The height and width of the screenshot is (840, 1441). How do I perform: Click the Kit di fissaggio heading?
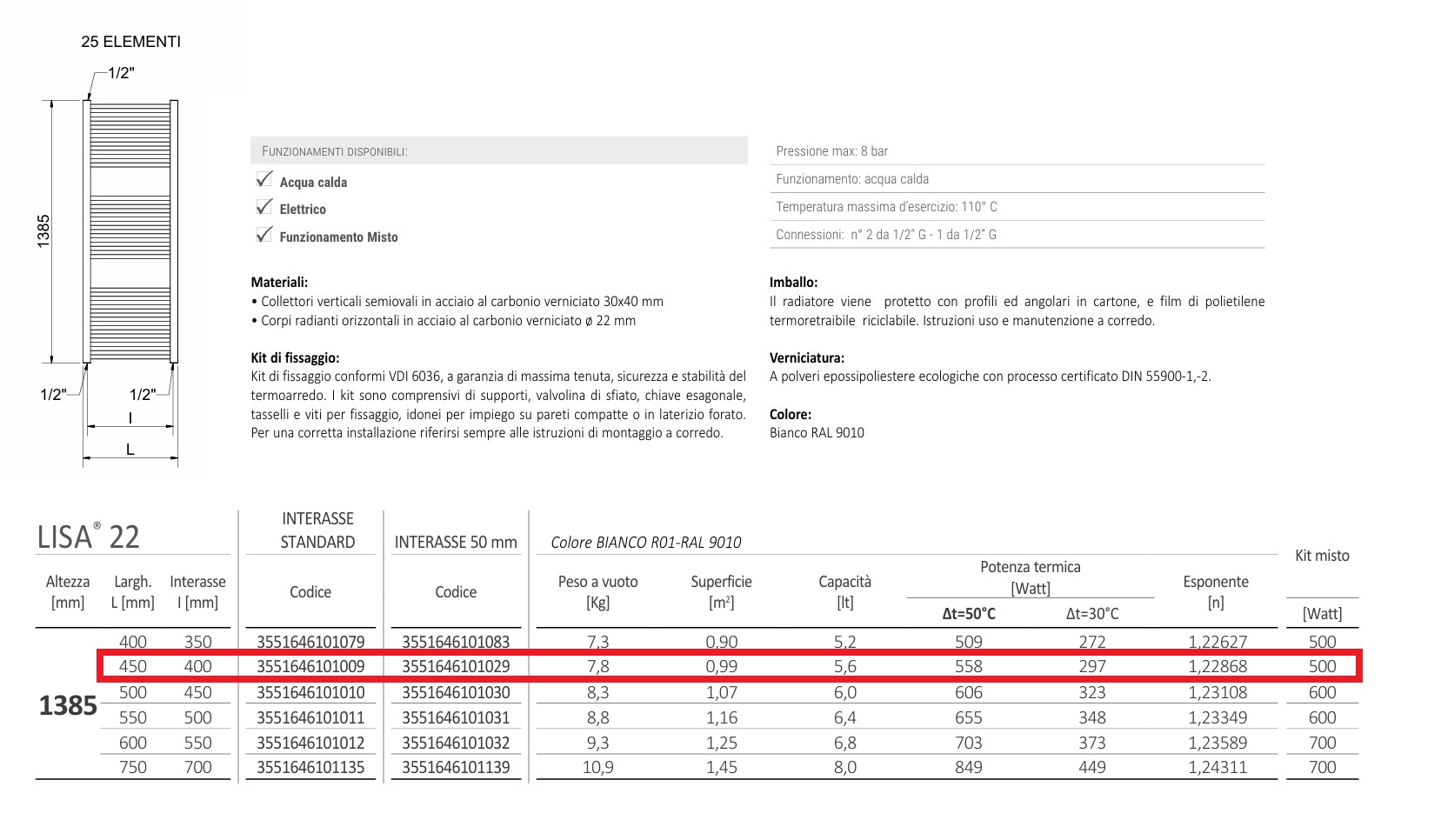(x=295, y=357)
